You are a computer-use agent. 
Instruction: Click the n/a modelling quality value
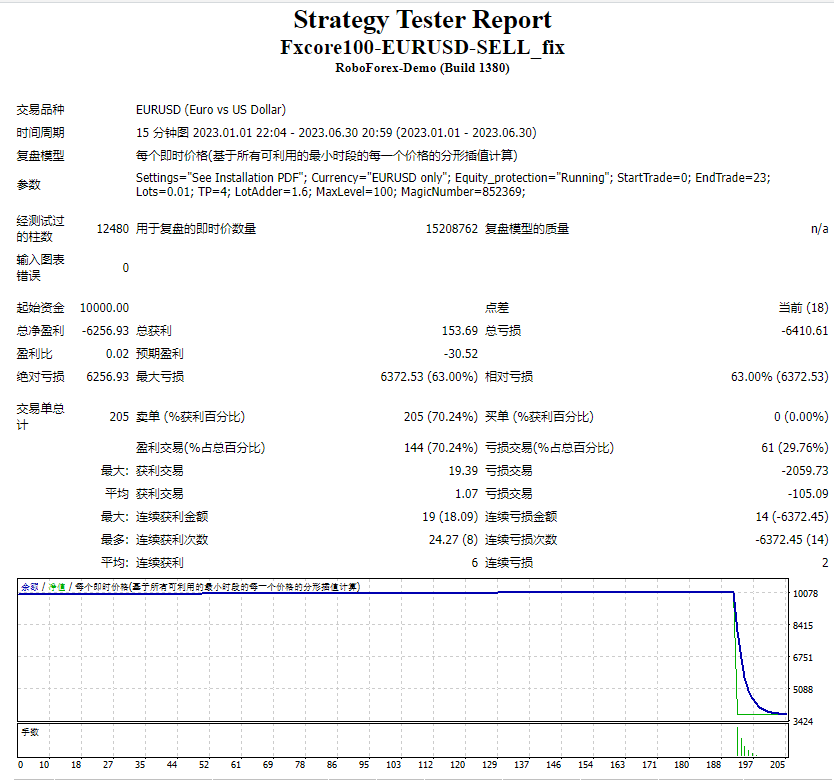click(x=820, y=229)
